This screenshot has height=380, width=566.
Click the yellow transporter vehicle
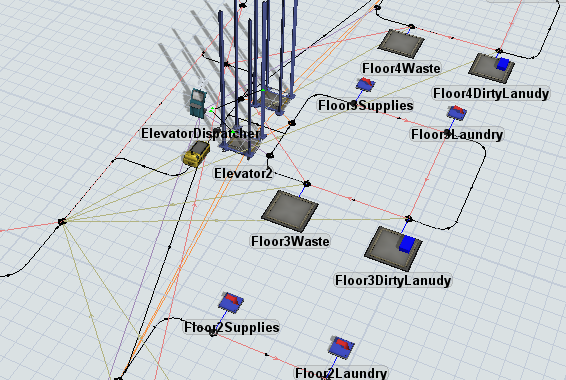(197, 154)
